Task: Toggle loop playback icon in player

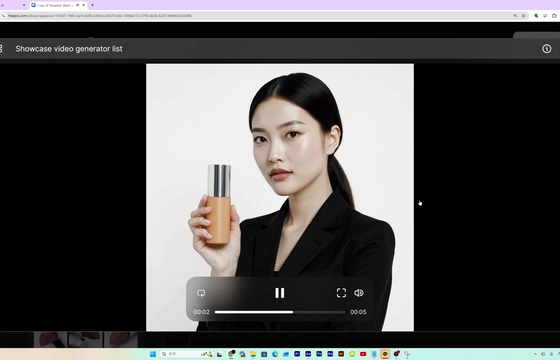Action: tap(201, 293)
